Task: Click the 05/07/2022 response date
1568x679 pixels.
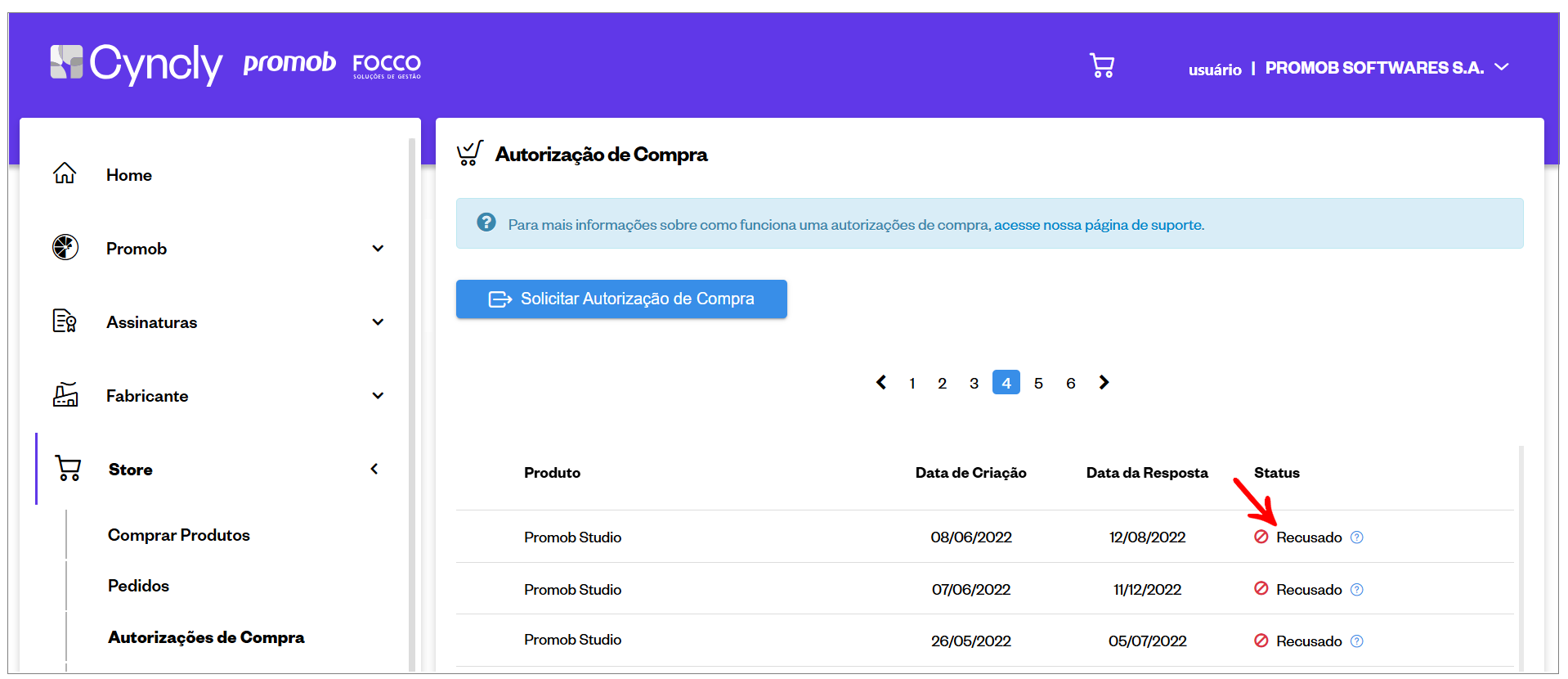Action: tap(1147, 641)
